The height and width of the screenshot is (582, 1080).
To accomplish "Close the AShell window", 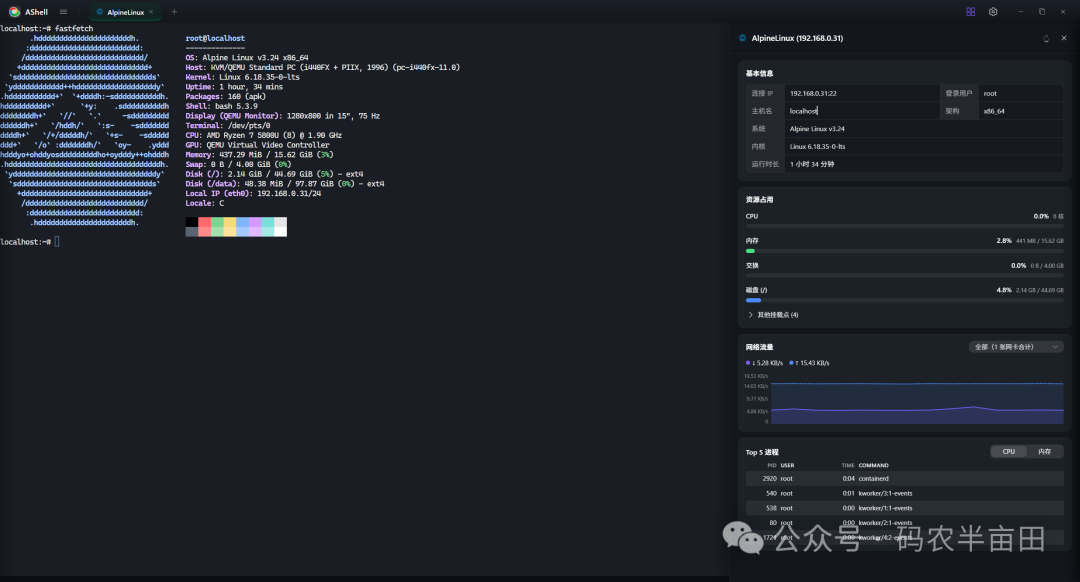I will point(1065,12).
